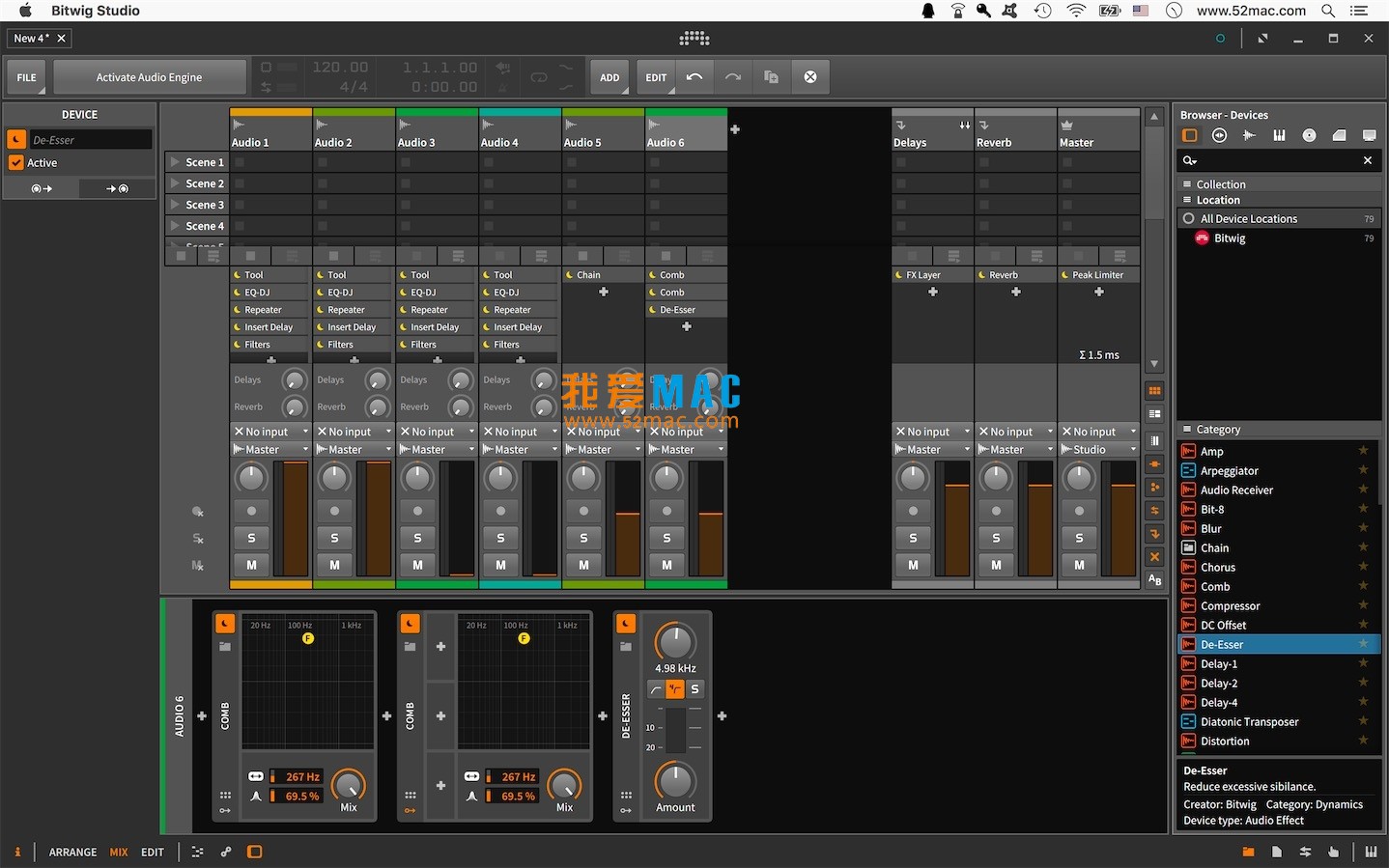The image size is (1389, 868).
Task: Click the info 'i' icon in footer
Action: 17,852
